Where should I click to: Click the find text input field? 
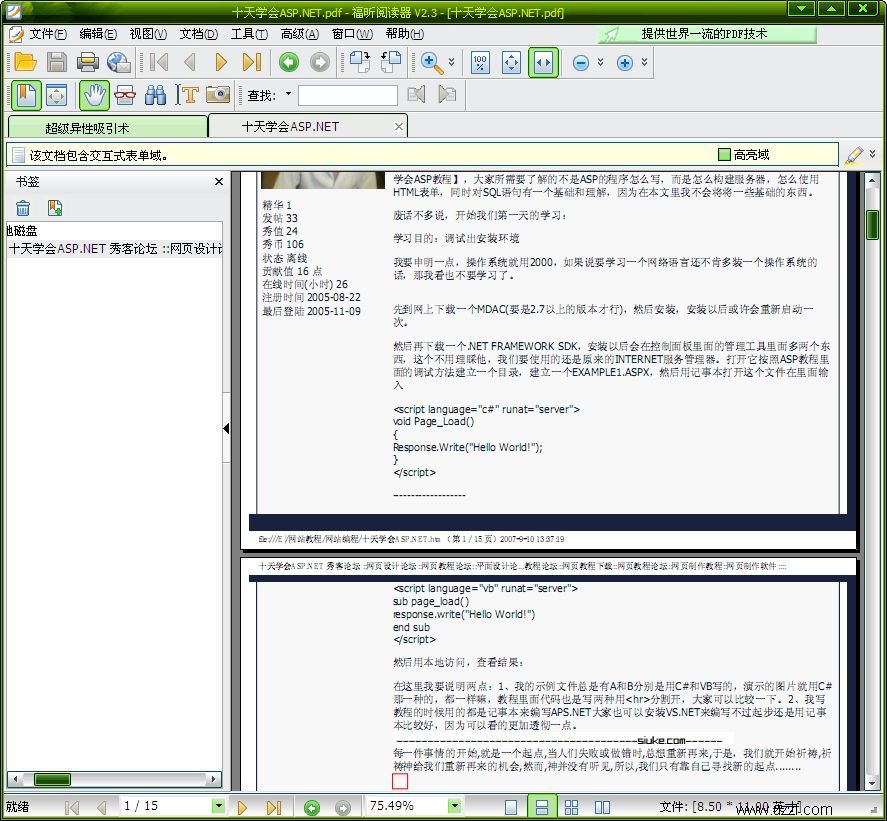coord(348,95)
